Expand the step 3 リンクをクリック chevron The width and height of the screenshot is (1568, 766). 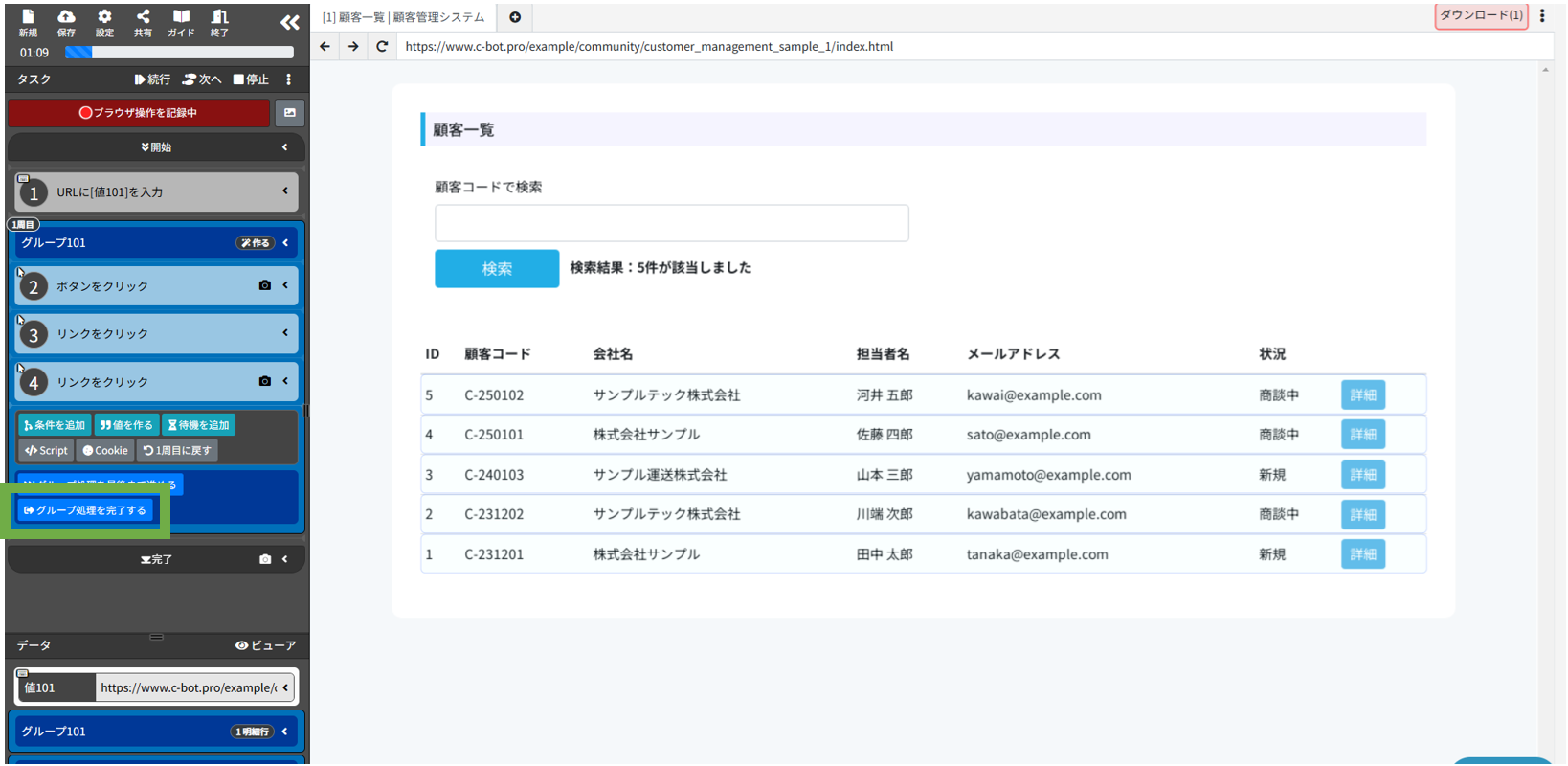coord(285,333)
